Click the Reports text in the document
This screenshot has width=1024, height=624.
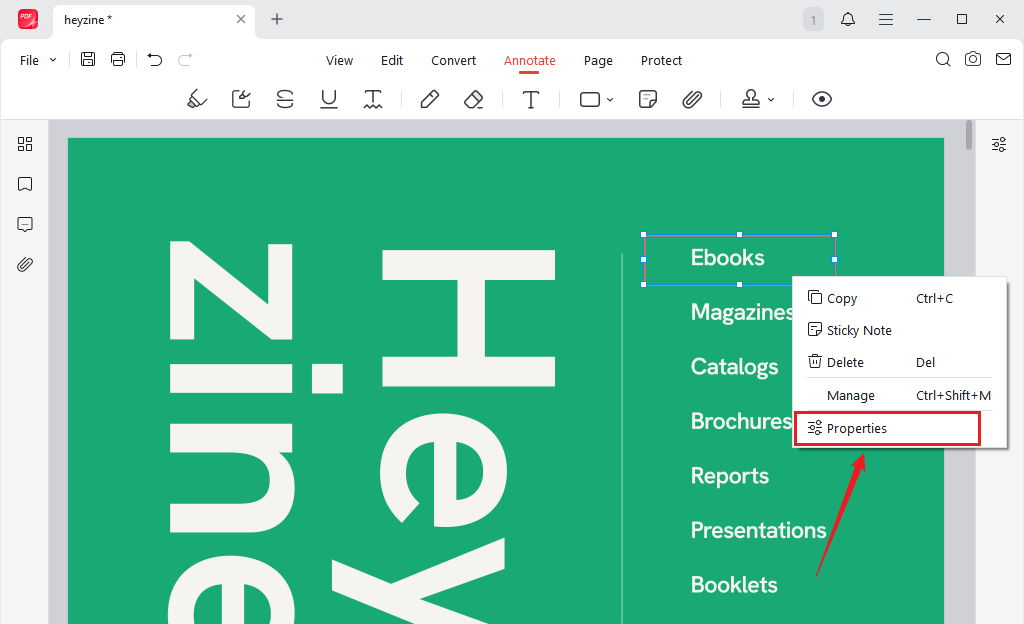coord(730,476)
